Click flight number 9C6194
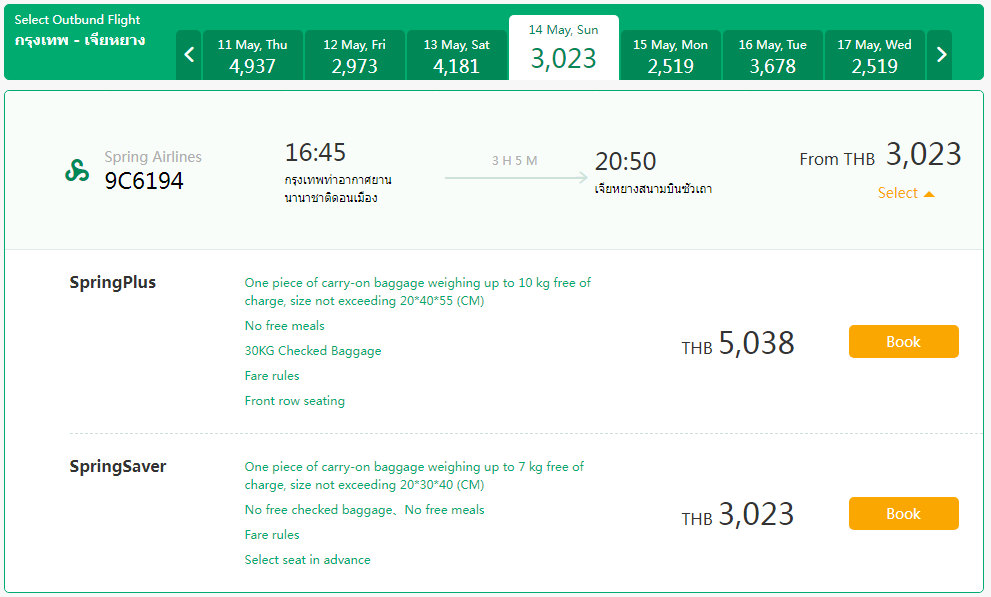 (x=144, y=181)
